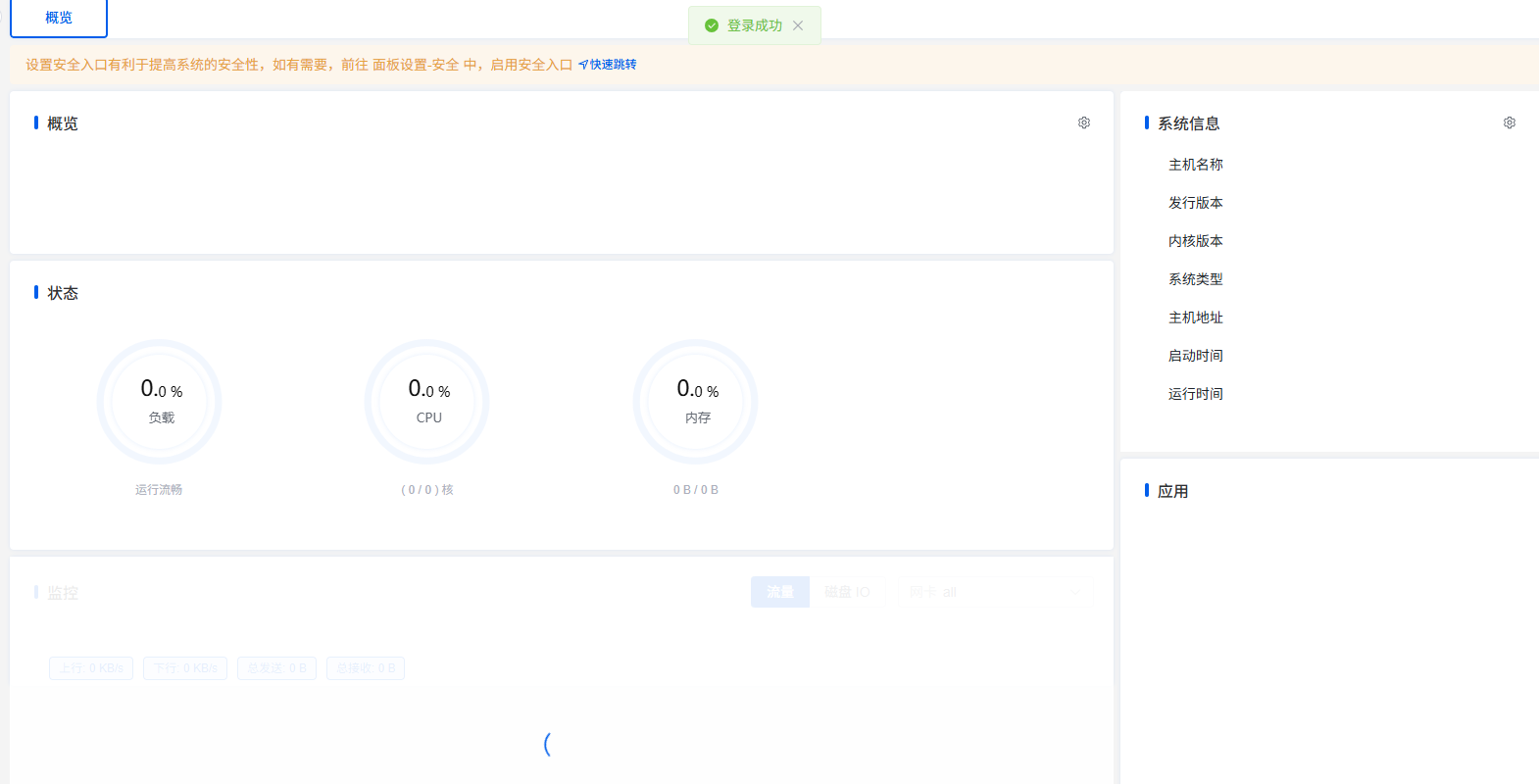Viewport: 1539px width, 784px height.
Task: Click the gear icon in 概览 panel
Action: [x=1084, y=122]
